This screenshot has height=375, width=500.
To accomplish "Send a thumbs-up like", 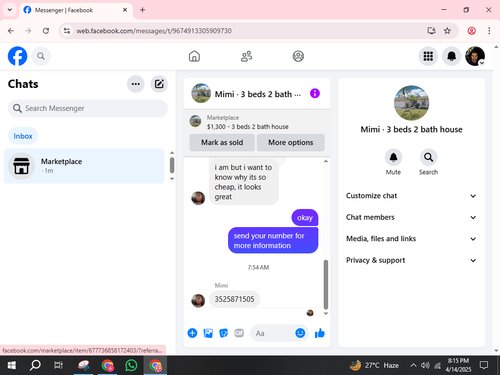I will pyautogui.click(x=320, y=333).
